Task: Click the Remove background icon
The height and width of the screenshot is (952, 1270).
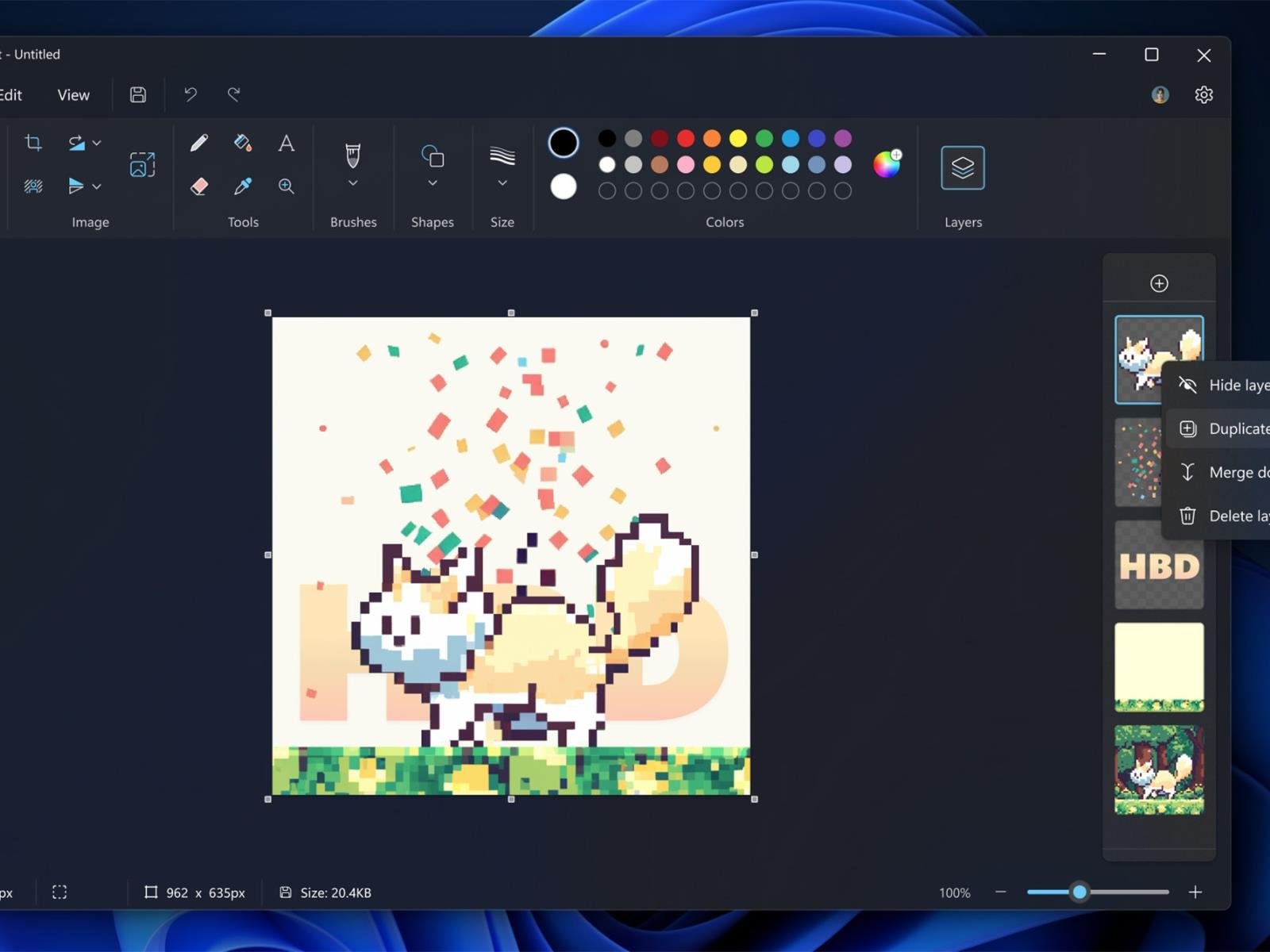Action: (x=33, y=186)
